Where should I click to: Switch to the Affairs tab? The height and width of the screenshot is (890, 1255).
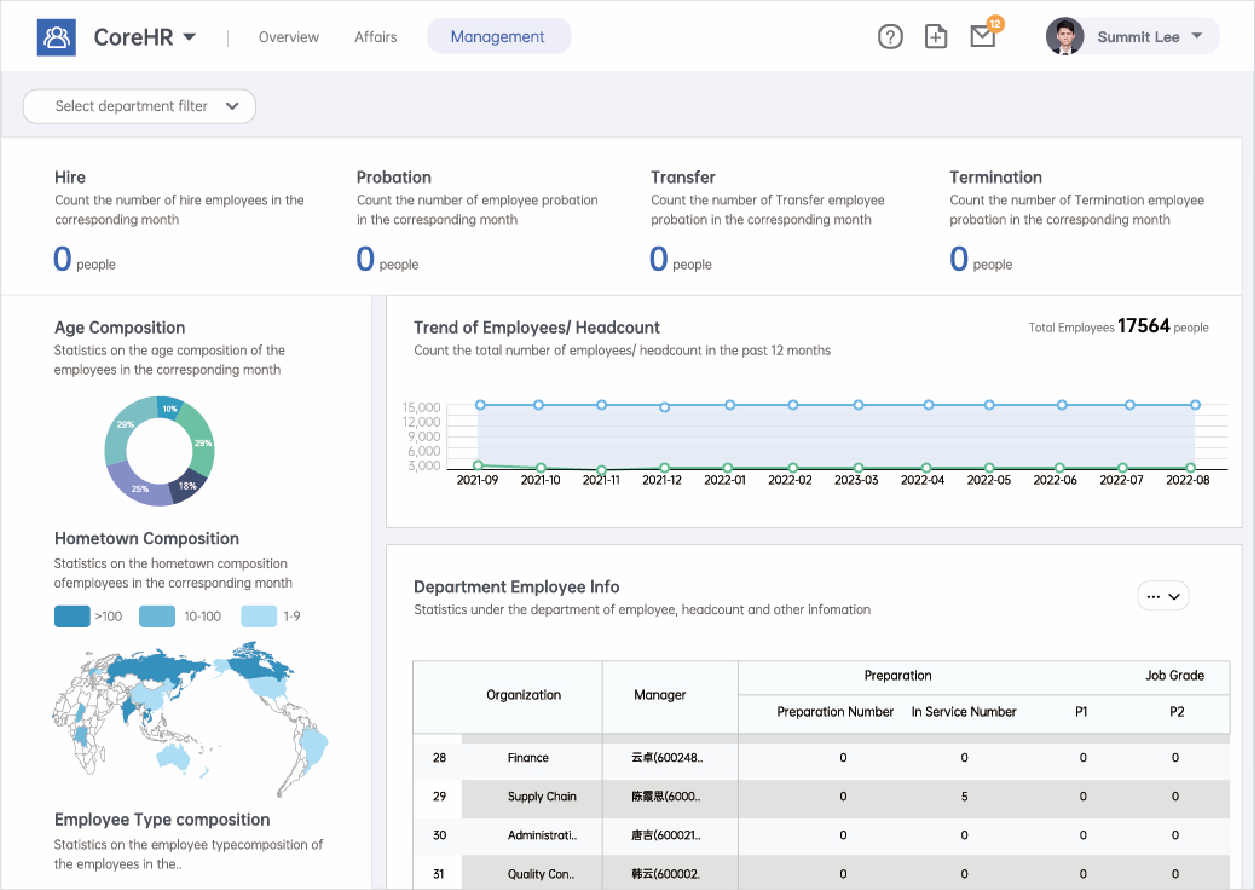coord(376,37)
